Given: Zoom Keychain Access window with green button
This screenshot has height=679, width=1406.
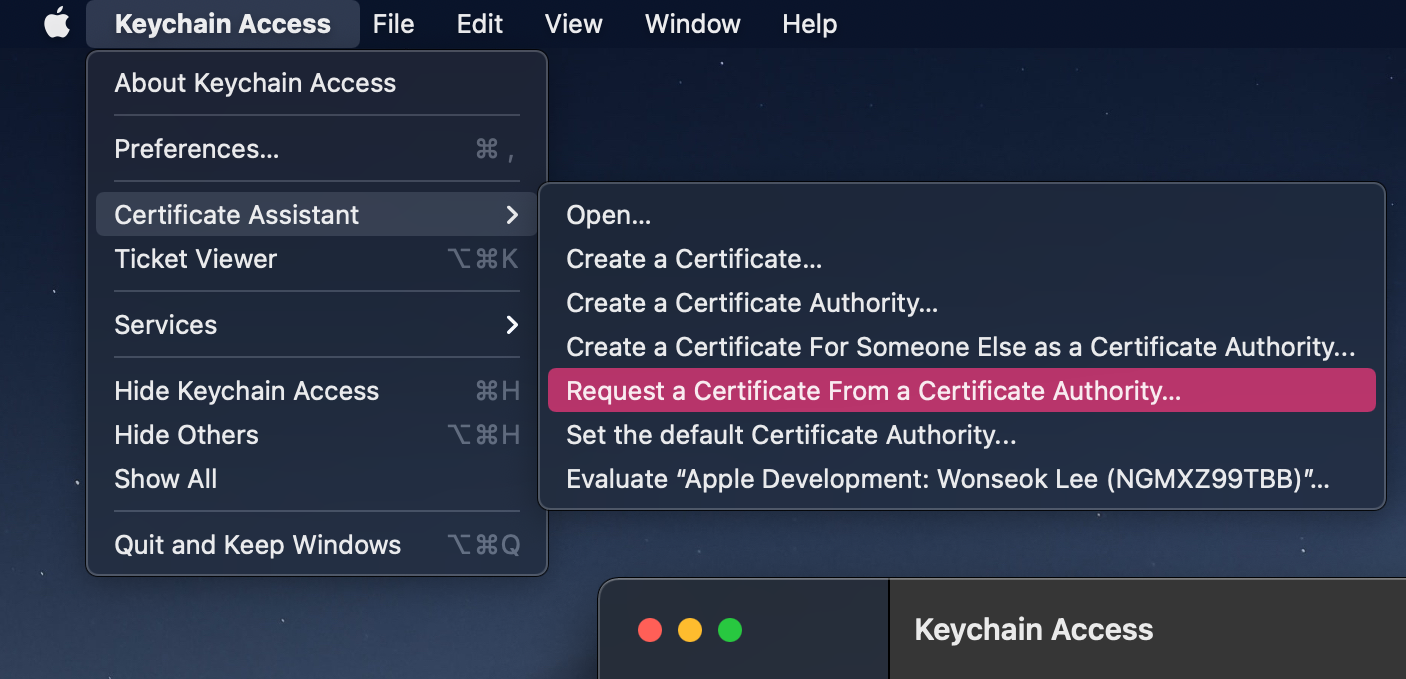Looking at the screenshot, I should tap(730, 630).
